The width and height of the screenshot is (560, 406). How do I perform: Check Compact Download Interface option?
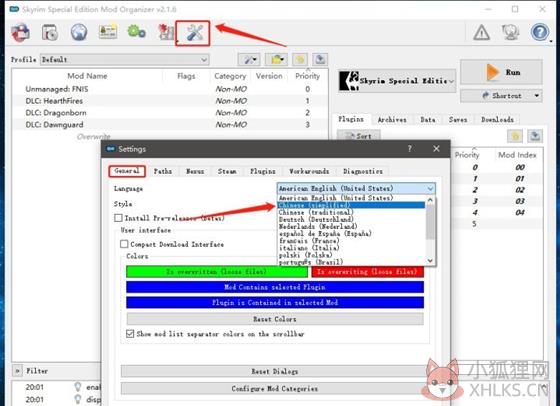pos(124,244)
